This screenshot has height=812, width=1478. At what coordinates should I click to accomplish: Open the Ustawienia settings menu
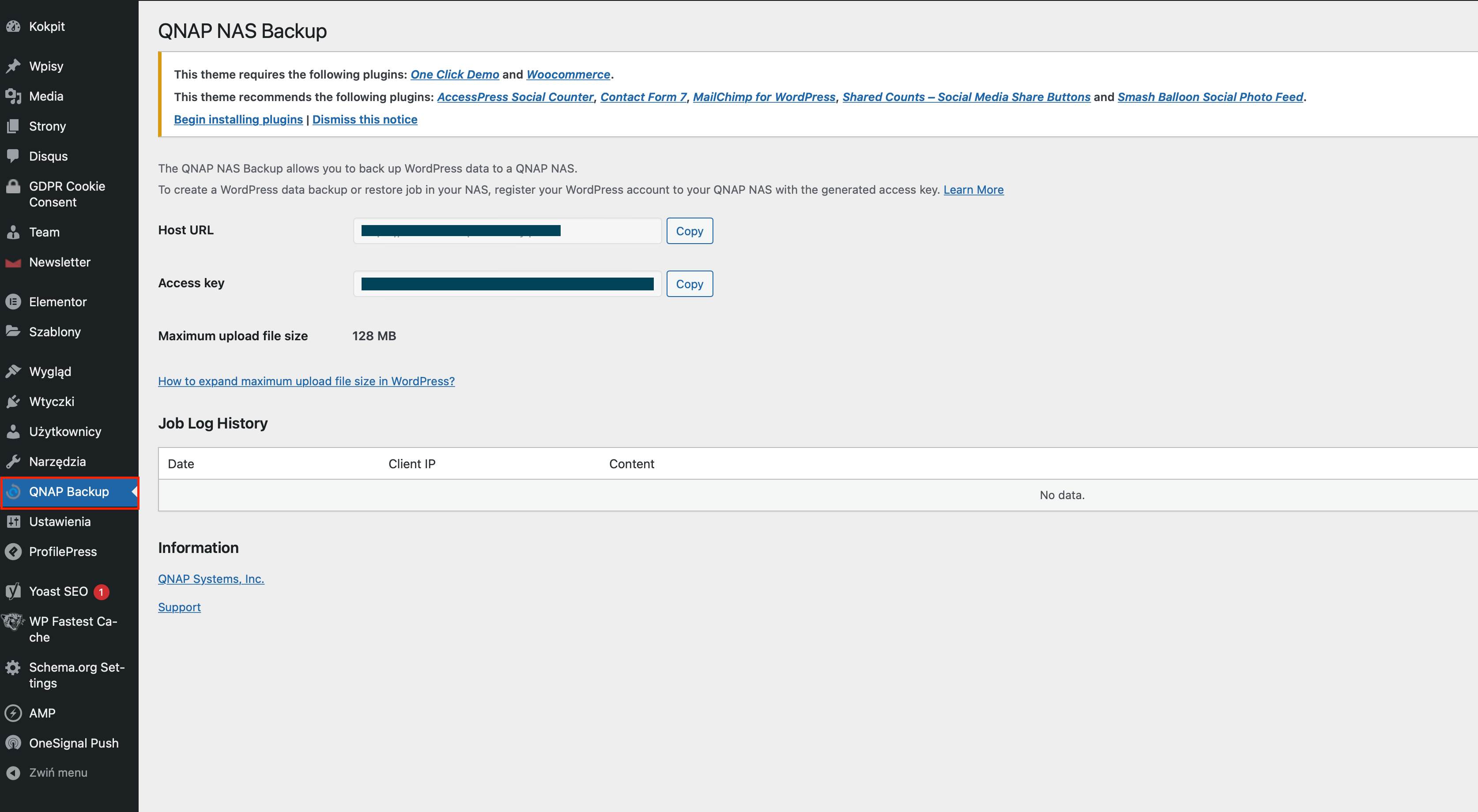tap(60, 522)
